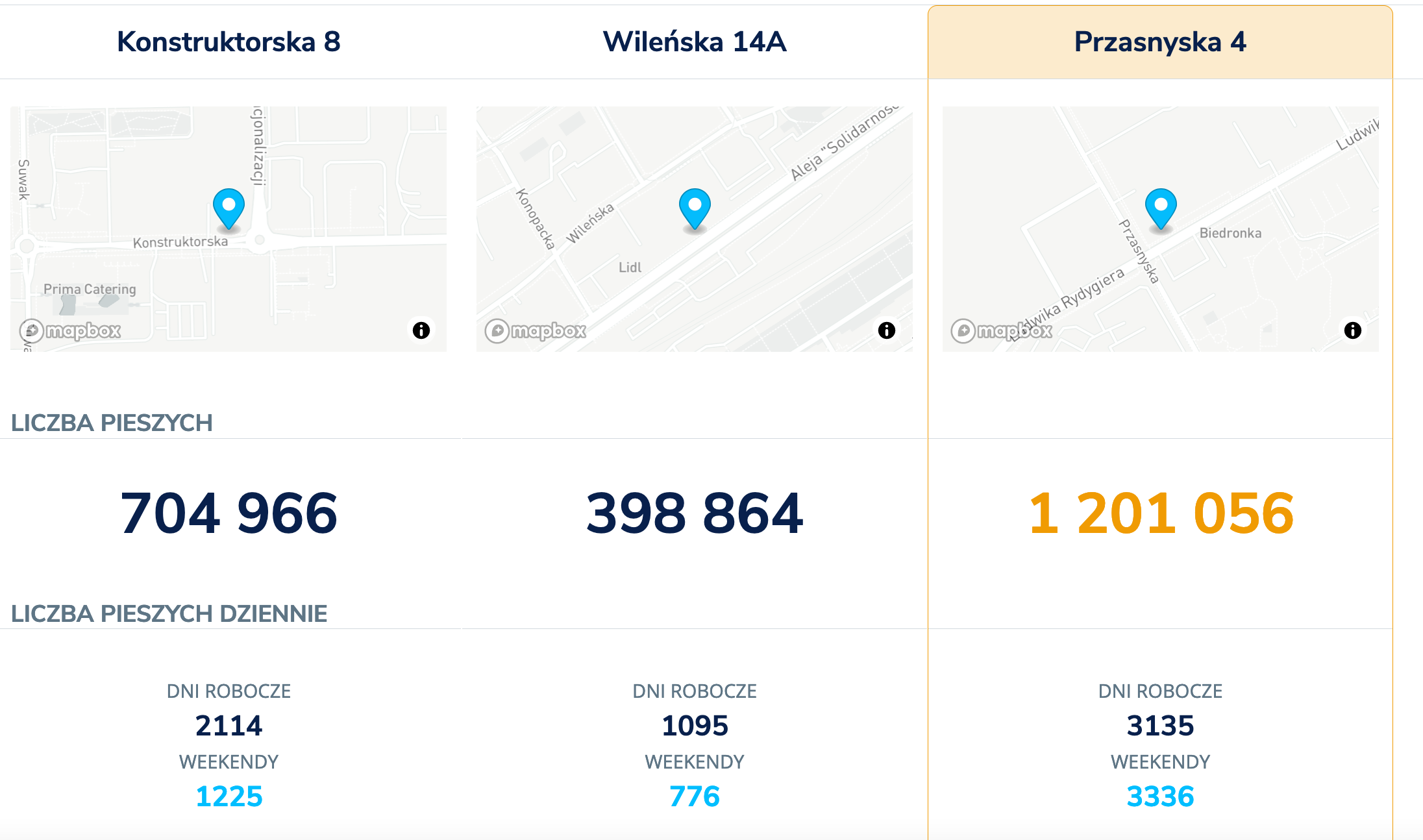Image resolution: width=1423 pixels, height=840 pixels.
Task: Click the map pin on Konstruktorska map
Action: pos(229,208)
